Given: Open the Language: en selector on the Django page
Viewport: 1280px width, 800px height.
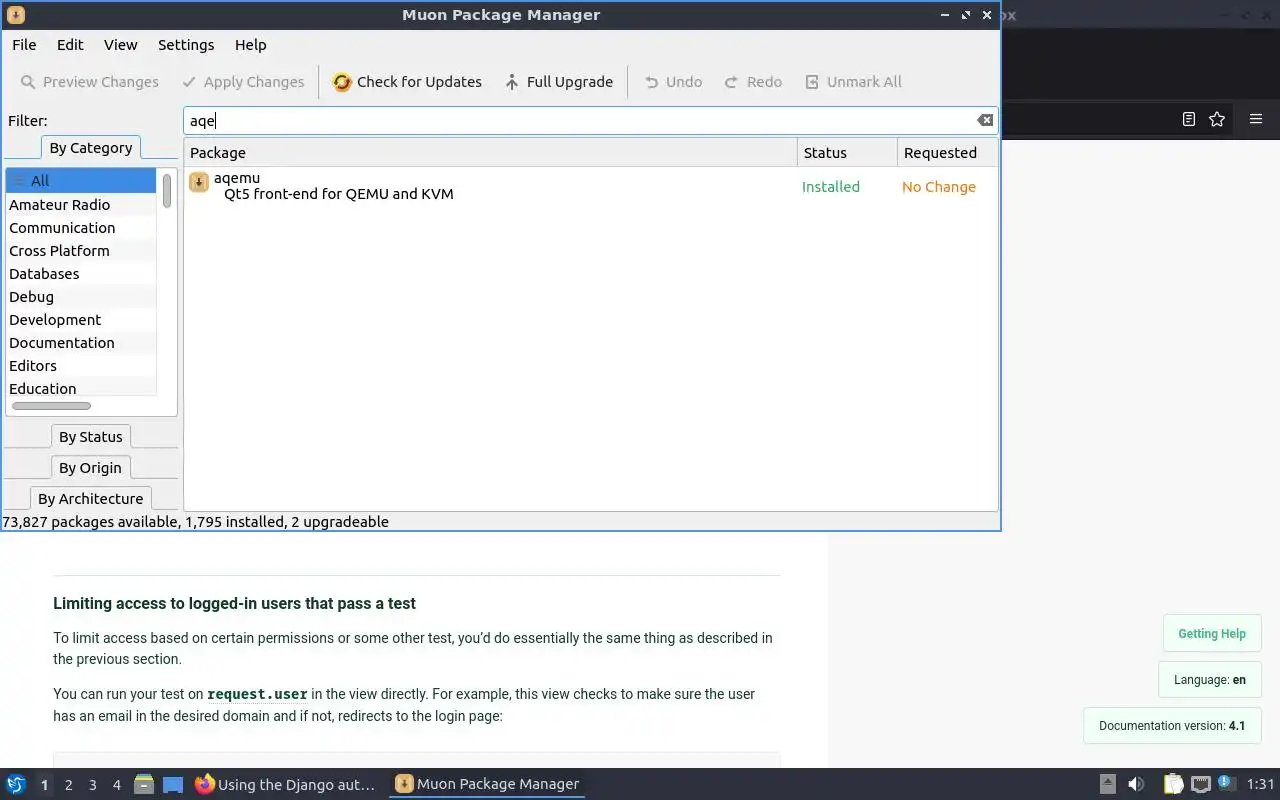Looking at the screenshot, I should [x=1210, y=680].
